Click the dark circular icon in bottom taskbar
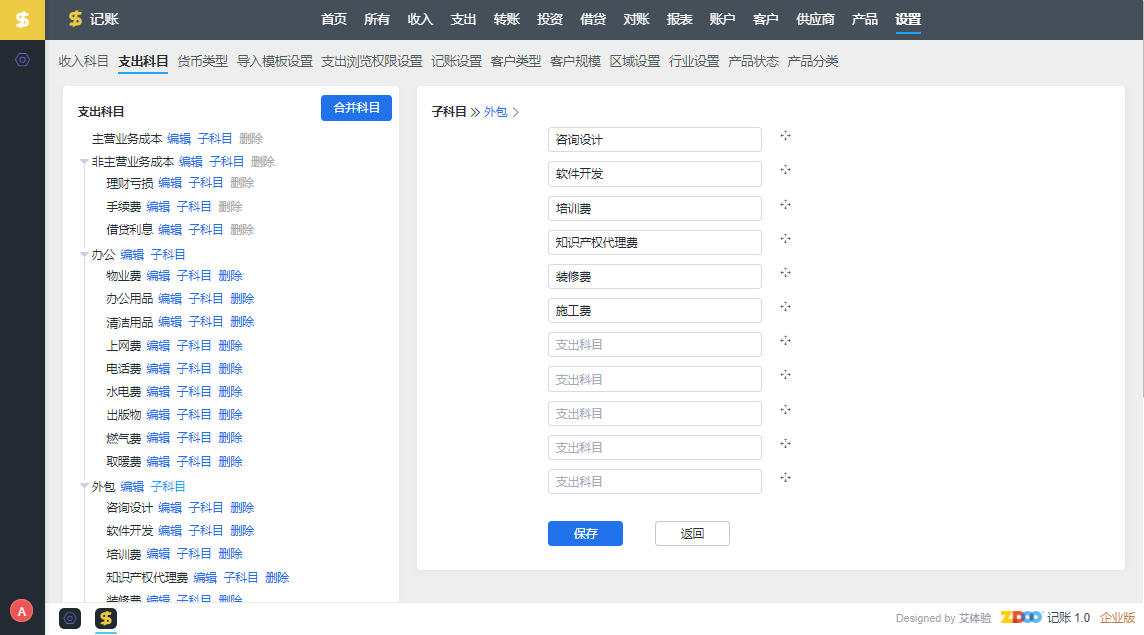1144x635 pixels. coord(70,619)
